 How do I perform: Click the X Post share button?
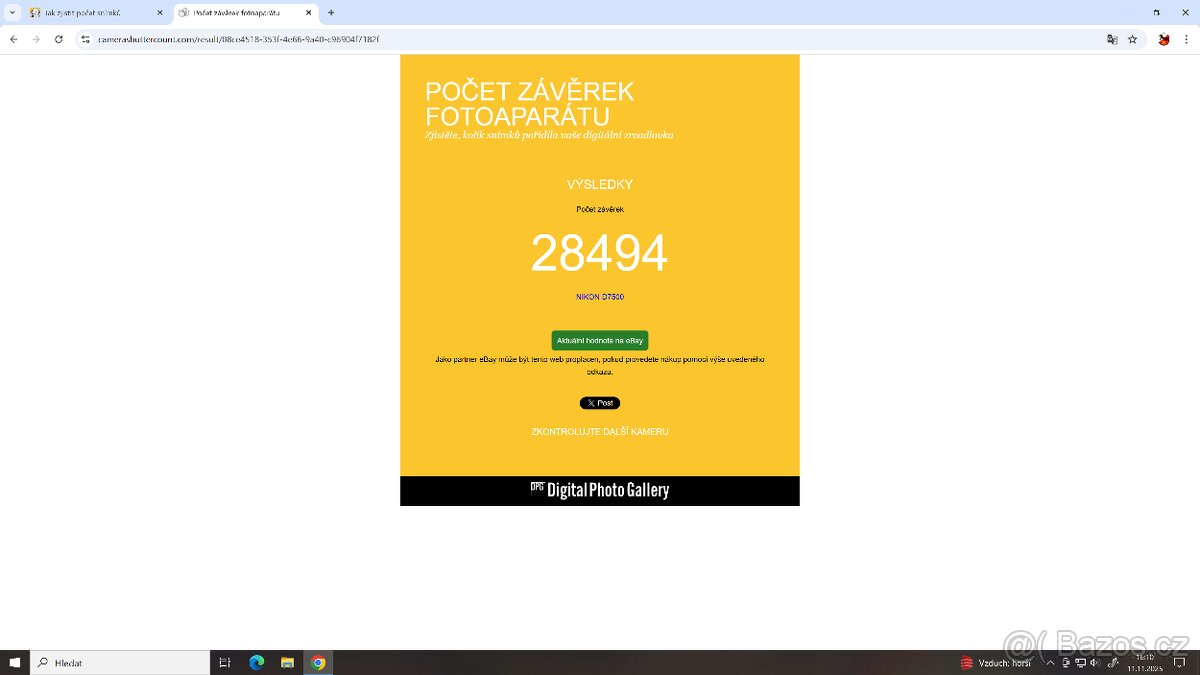(x=600, y=403)
